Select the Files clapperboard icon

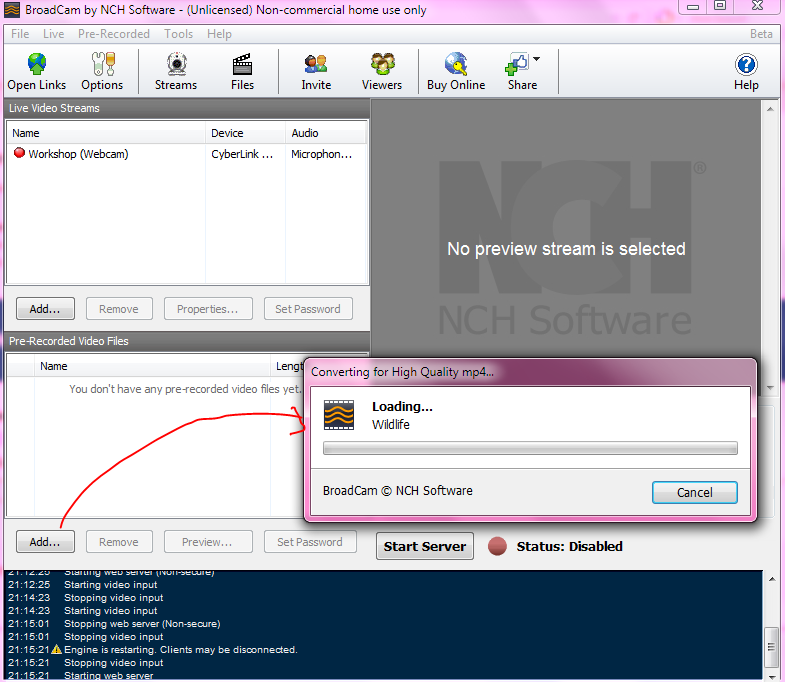coord(242,64)
